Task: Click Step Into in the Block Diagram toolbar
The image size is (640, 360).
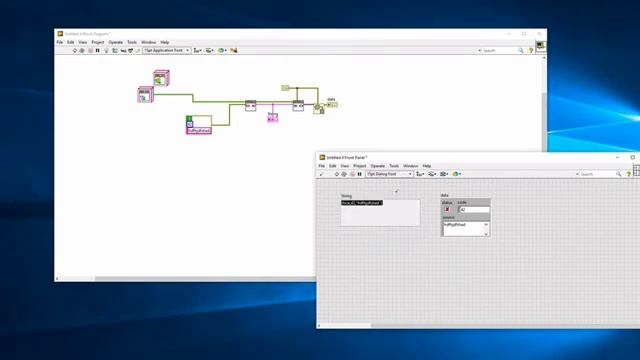Action: pyautogui.click(x=123, y=51)
